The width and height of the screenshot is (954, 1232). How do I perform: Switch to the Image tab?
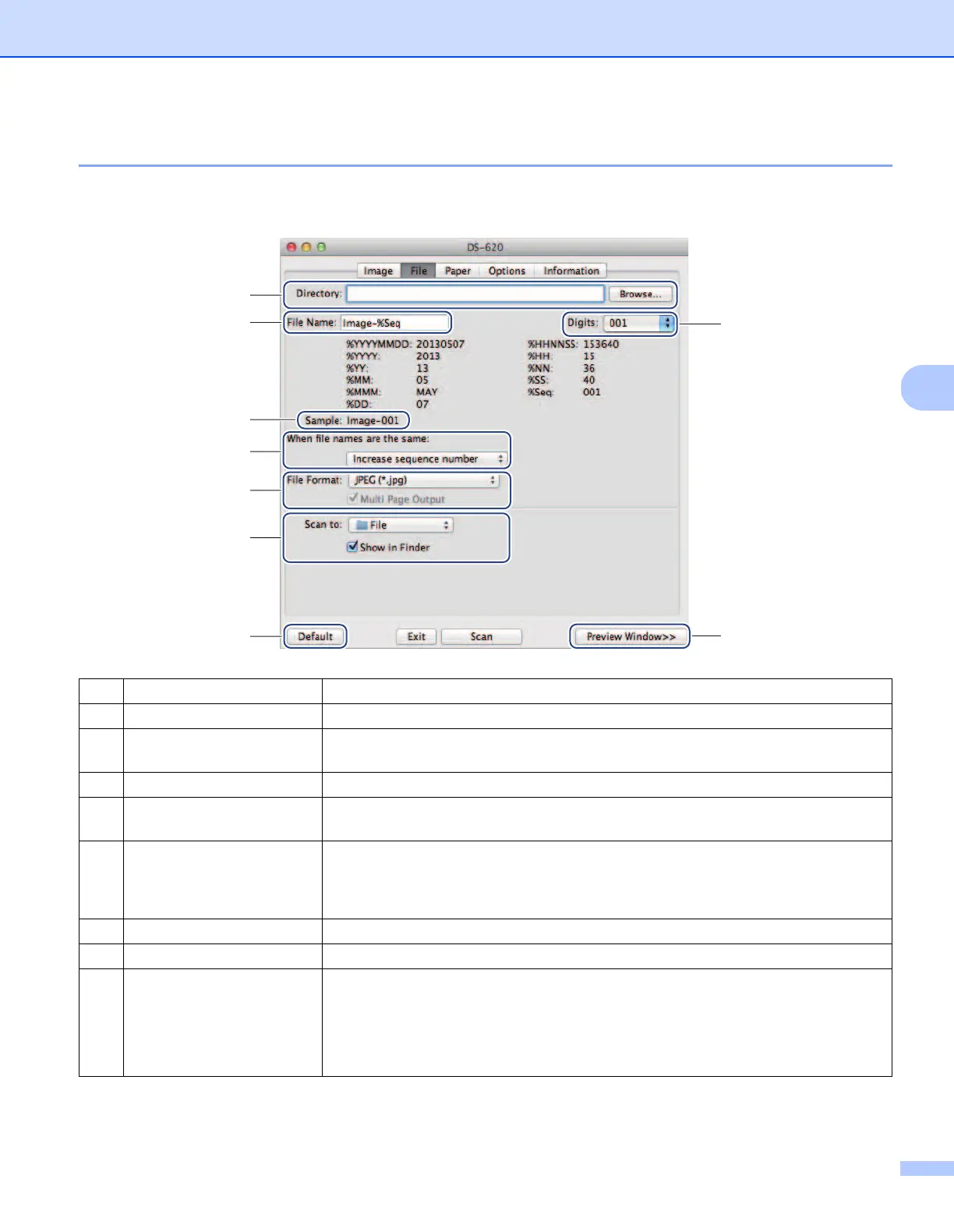378,271
